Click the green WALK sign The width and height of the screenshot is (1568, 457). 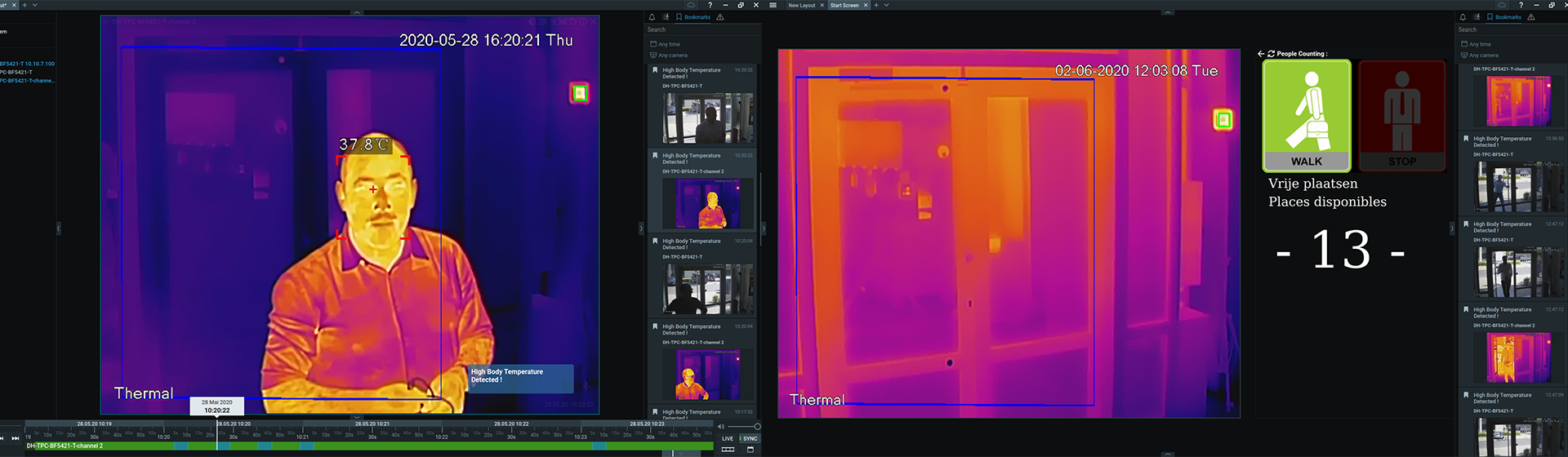[x=1306, y=115]
